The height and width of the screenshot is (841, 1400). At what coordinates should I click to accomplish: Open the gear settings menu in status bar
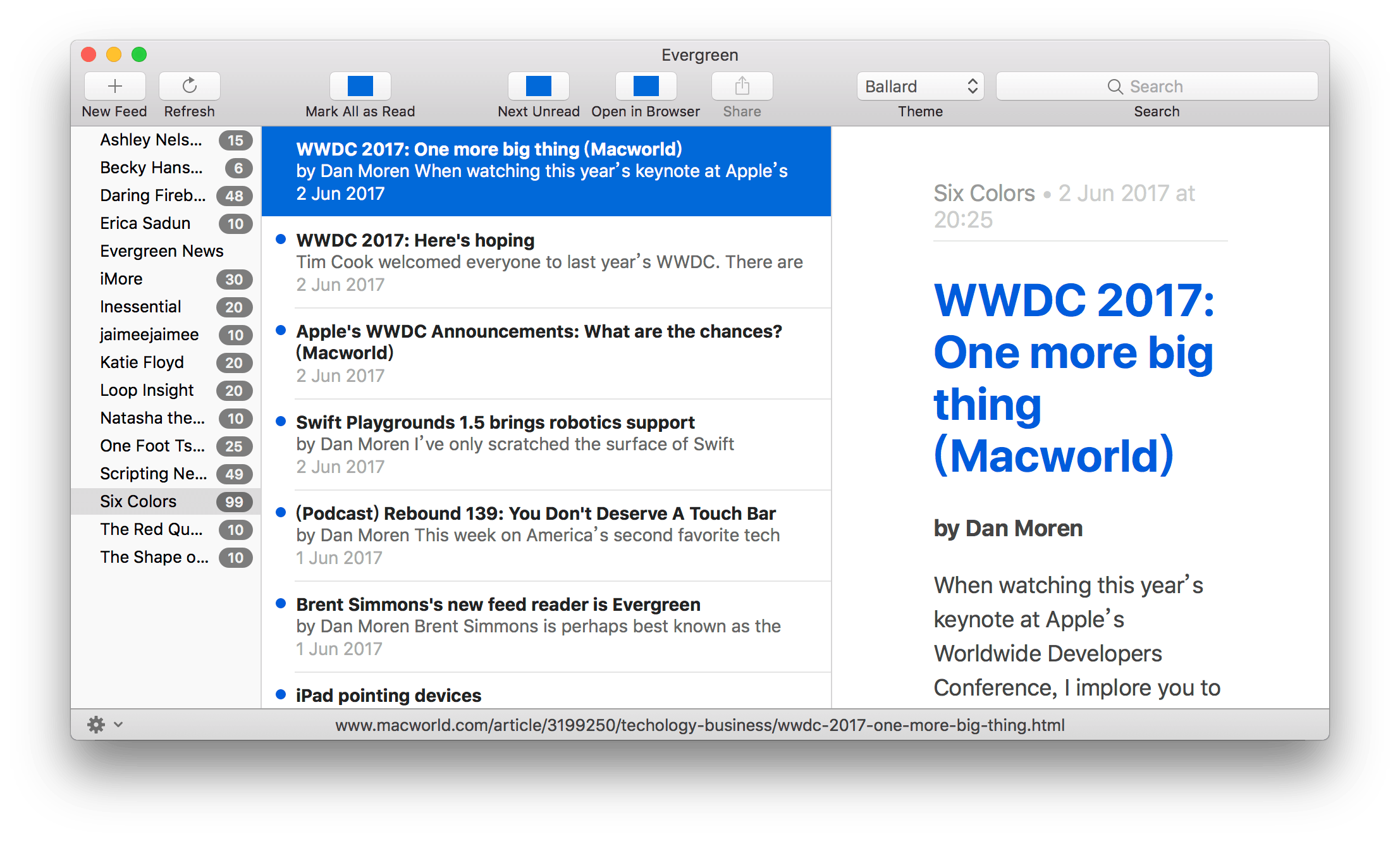point(96,725)
